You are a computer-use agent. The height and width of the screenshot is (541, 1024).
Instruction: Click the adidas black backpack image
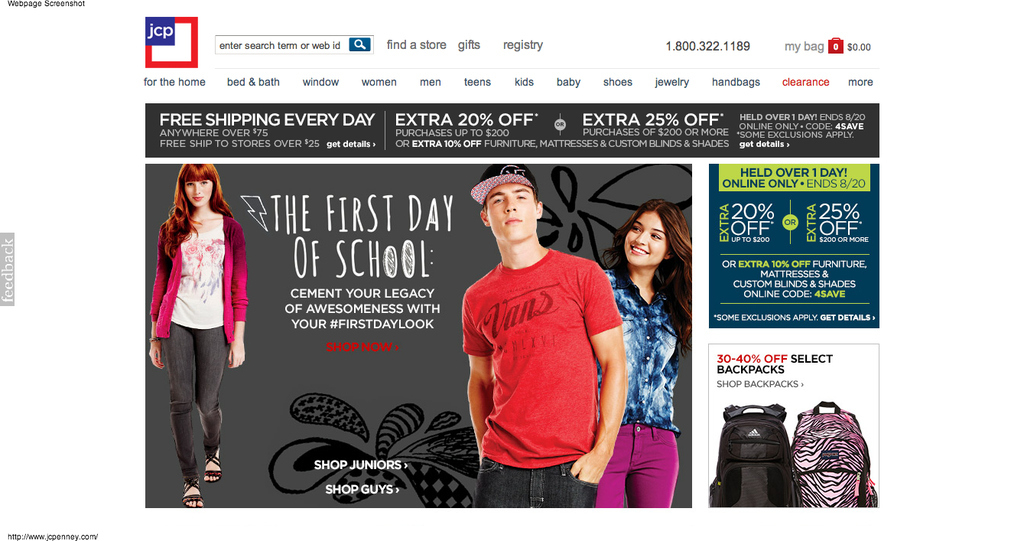(750, 453)
